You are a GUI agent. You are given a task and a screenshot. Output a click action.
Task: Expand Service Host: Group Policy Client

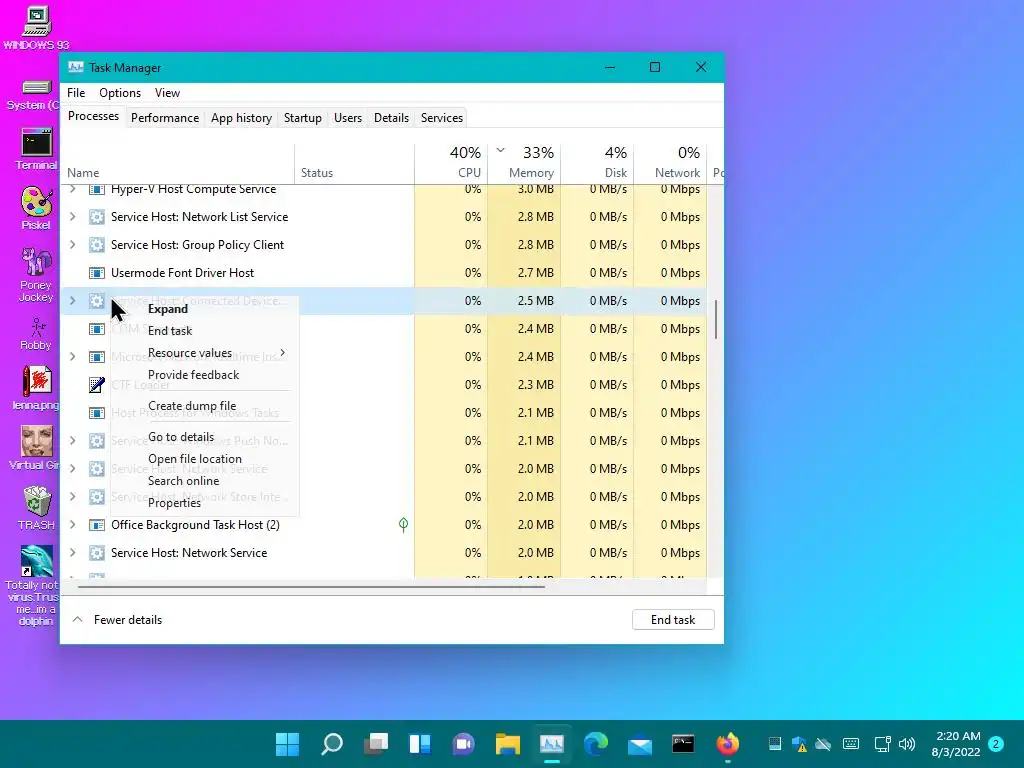(x=72, y=245)
